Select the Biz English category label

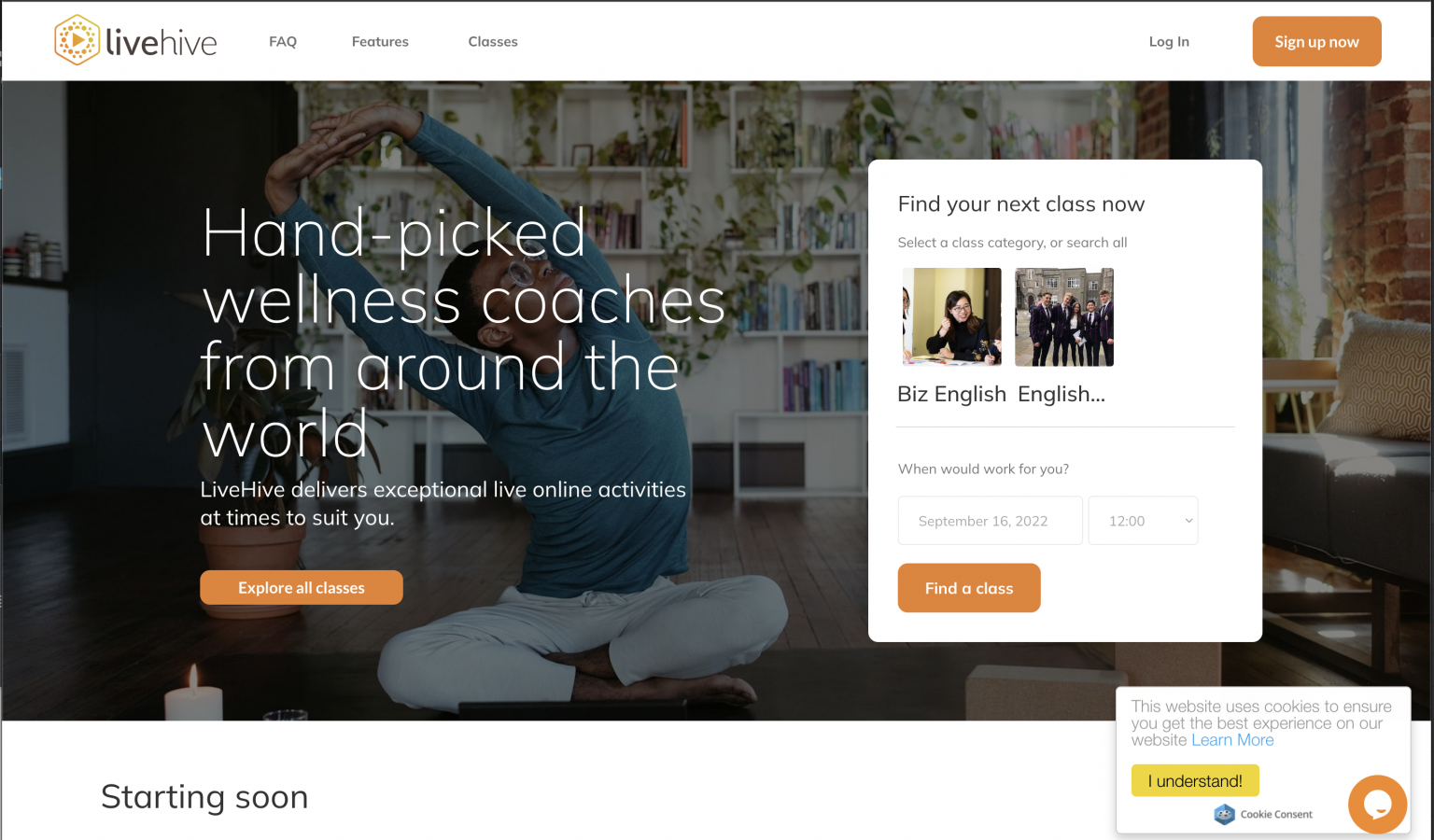click(x=951, y=394)
